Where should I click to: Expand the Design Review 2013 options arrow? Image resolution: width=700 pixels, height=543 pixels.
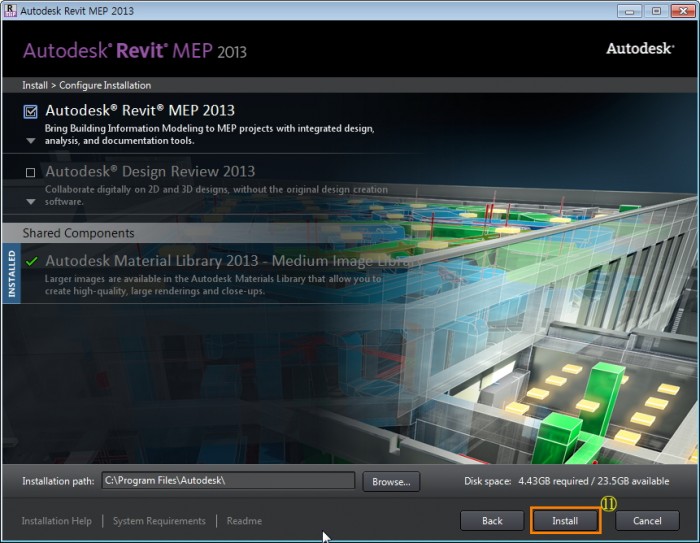click(x=30, y=202)
